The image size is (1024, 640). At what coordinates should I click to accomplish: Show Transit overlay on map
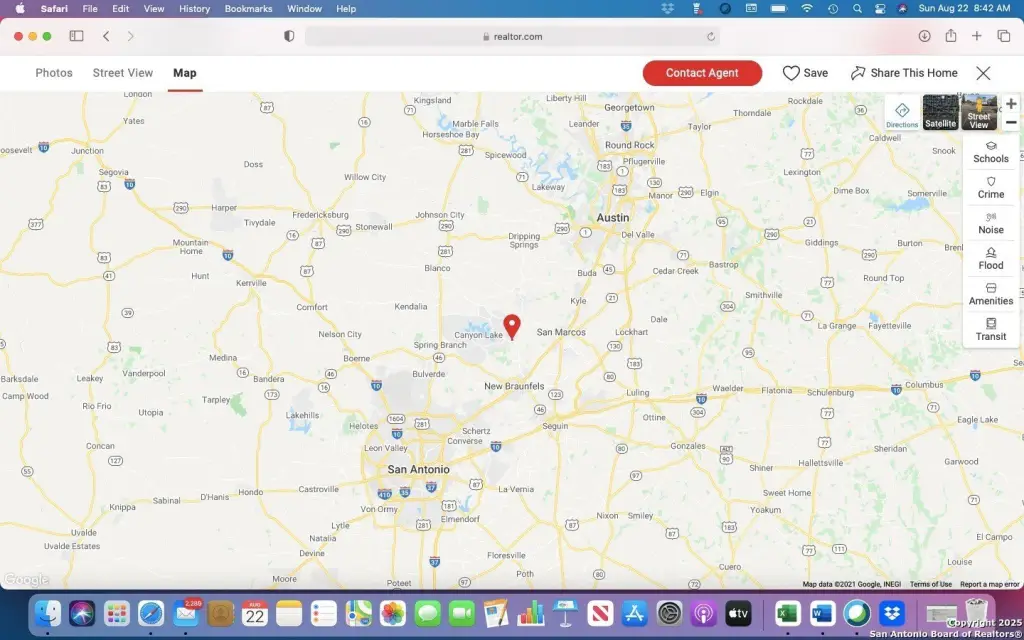[991, 330]
